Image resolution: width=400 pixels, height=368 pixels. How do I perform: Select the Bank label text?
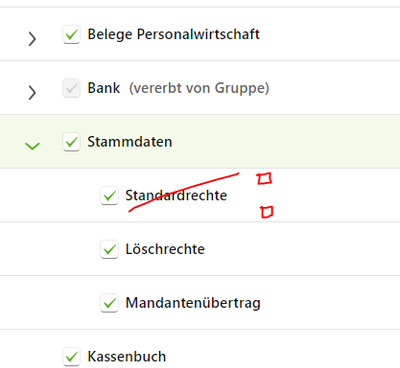pos(104,88)
